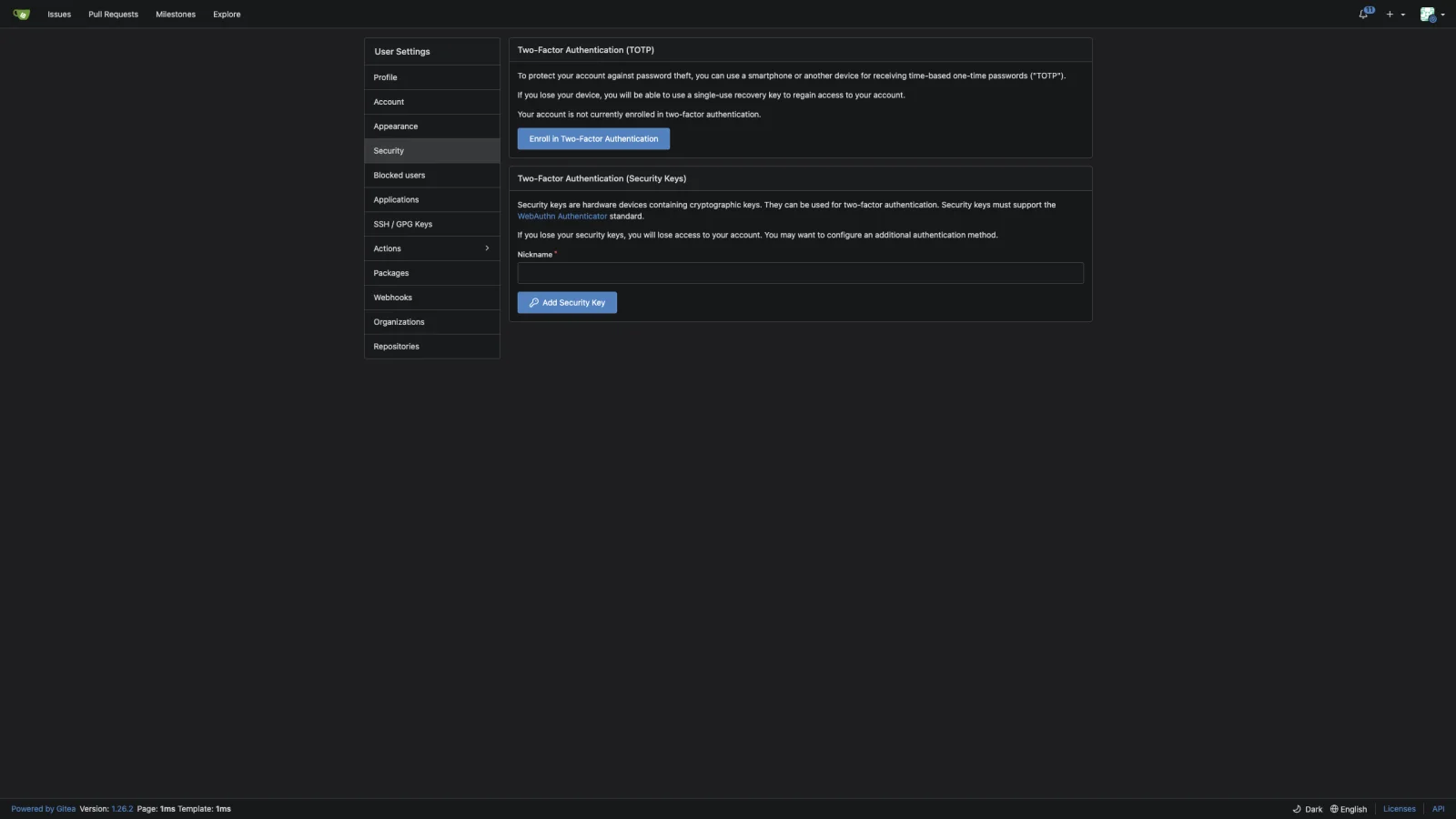Open Applications settings
This screenshot has width=1456, height=819.
pyautogui.click(x=432, y=200)
